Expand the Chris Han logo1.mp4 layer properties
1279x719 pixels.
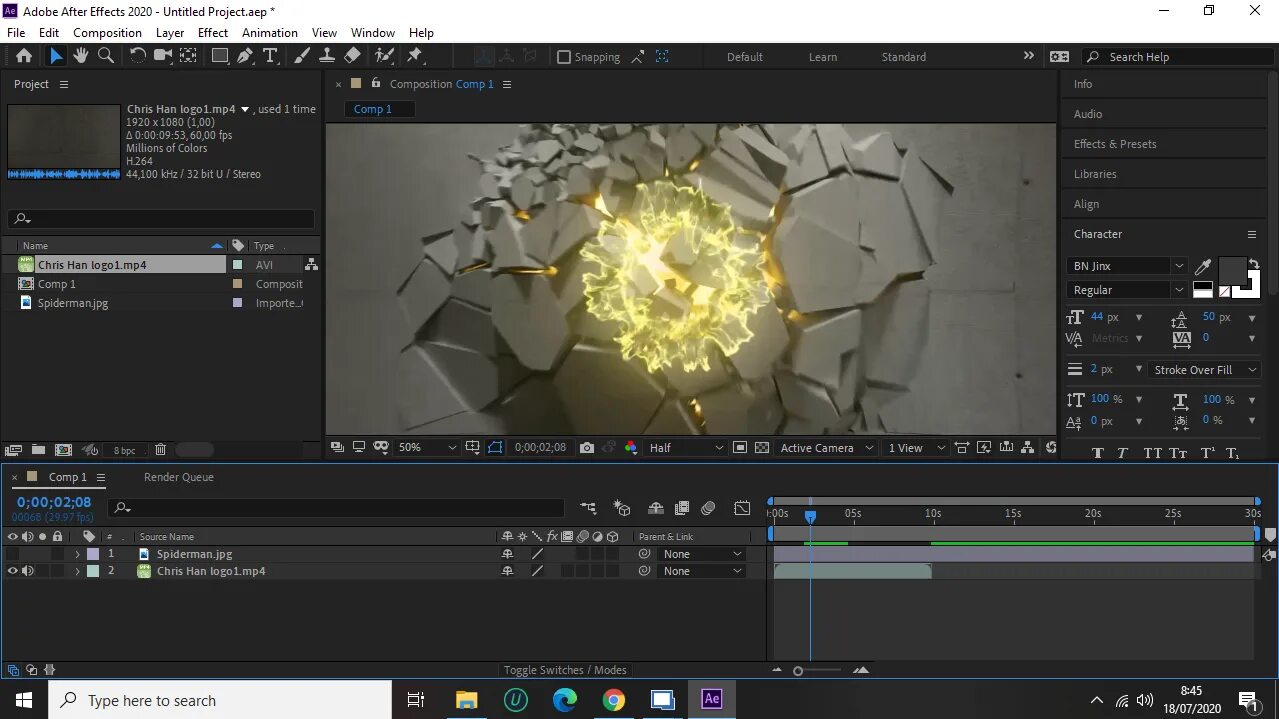(x=77, y=571)
